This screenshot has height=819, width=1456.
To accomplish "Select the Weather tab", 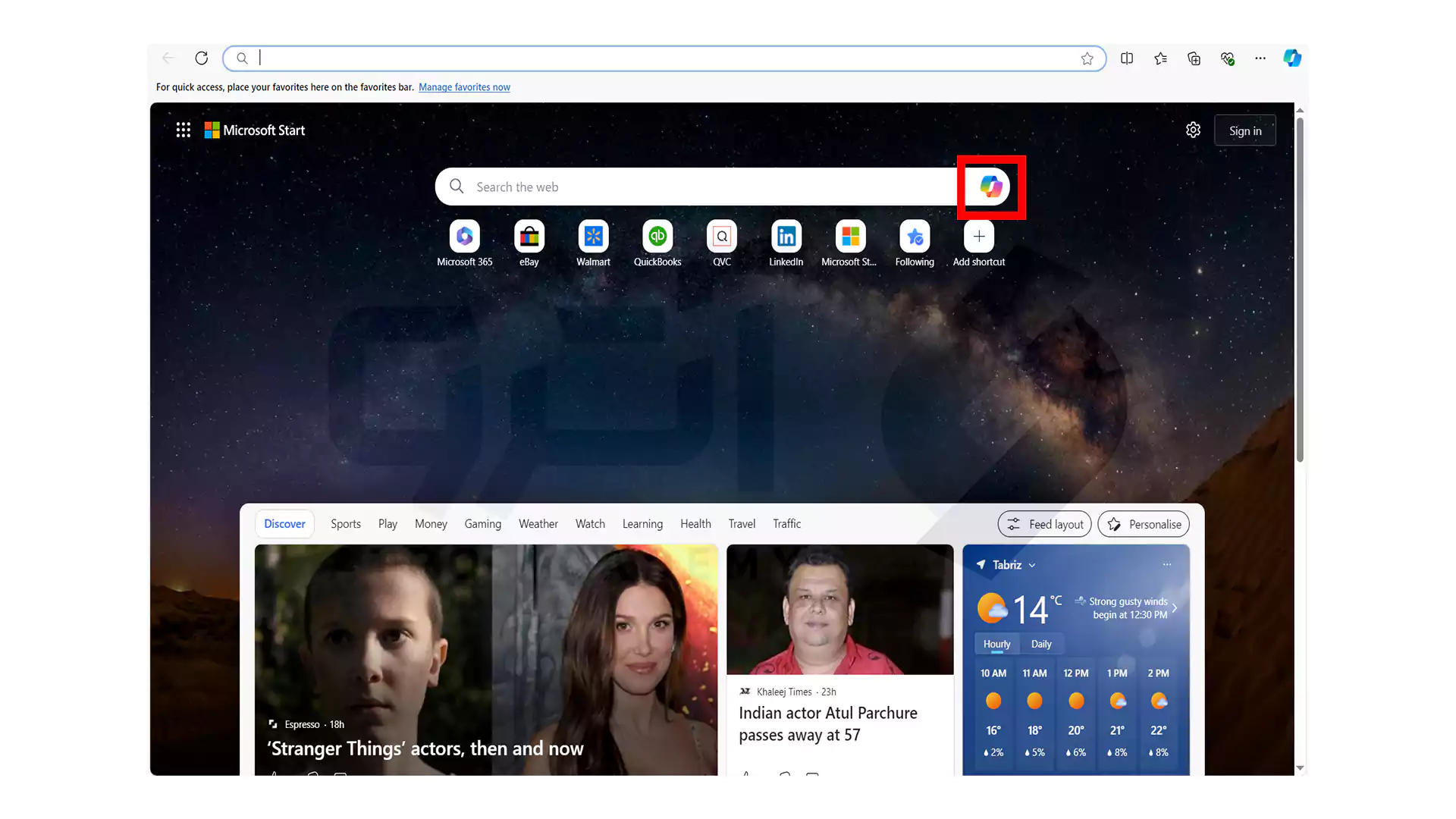I will pyautogui.click(x=538, y=524).
